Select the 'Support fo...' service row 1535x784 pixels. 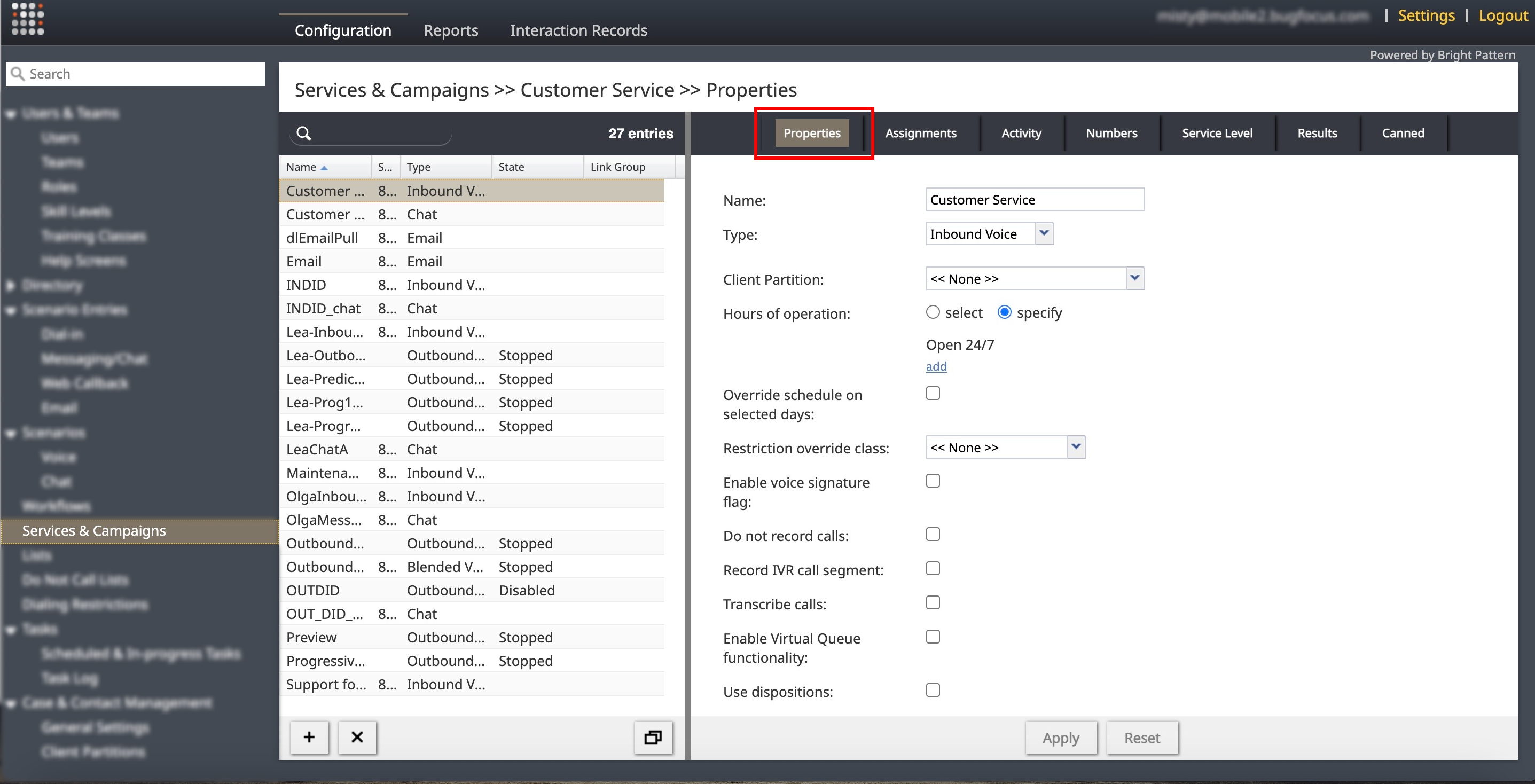(472, 685)
